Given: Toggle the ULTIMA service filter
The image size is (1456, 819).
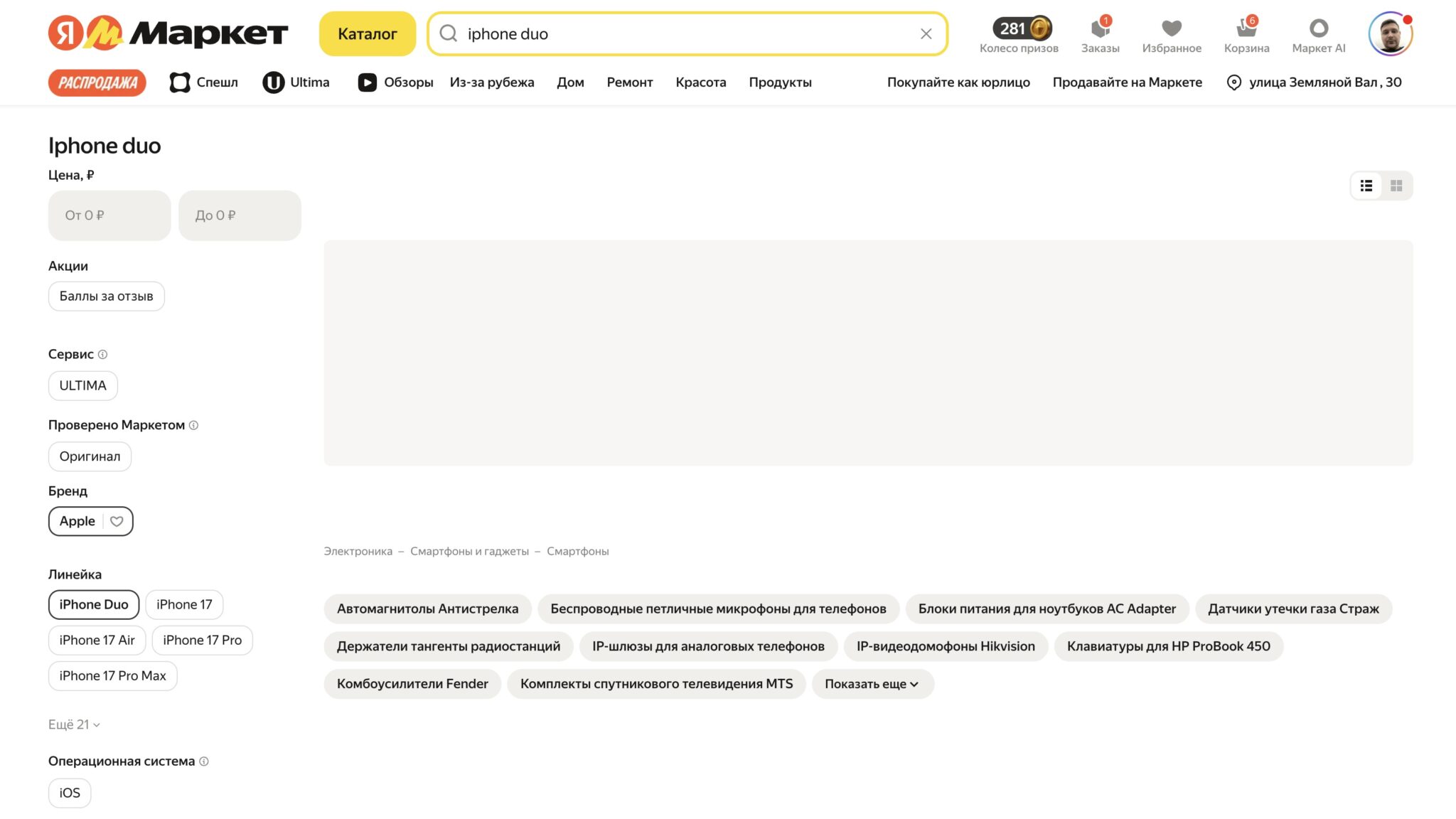Looking at the screenshot, I should point(82,385).
